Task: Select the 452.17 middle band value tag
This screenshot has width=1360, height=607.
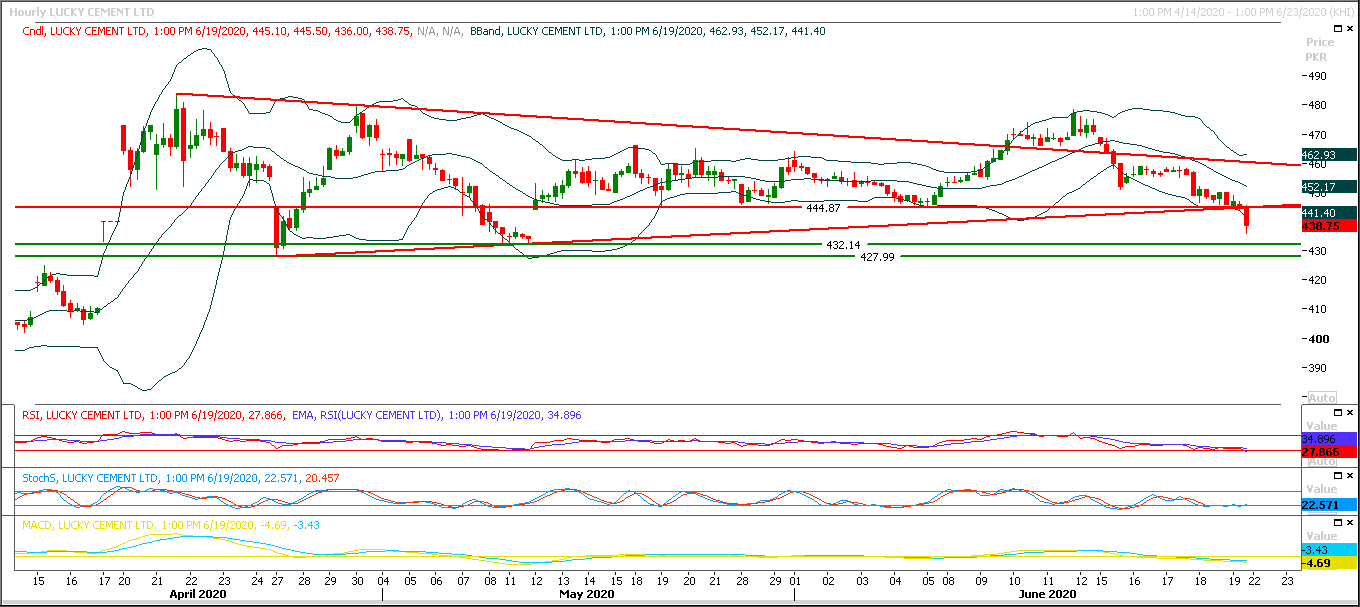Action: 1329,187
